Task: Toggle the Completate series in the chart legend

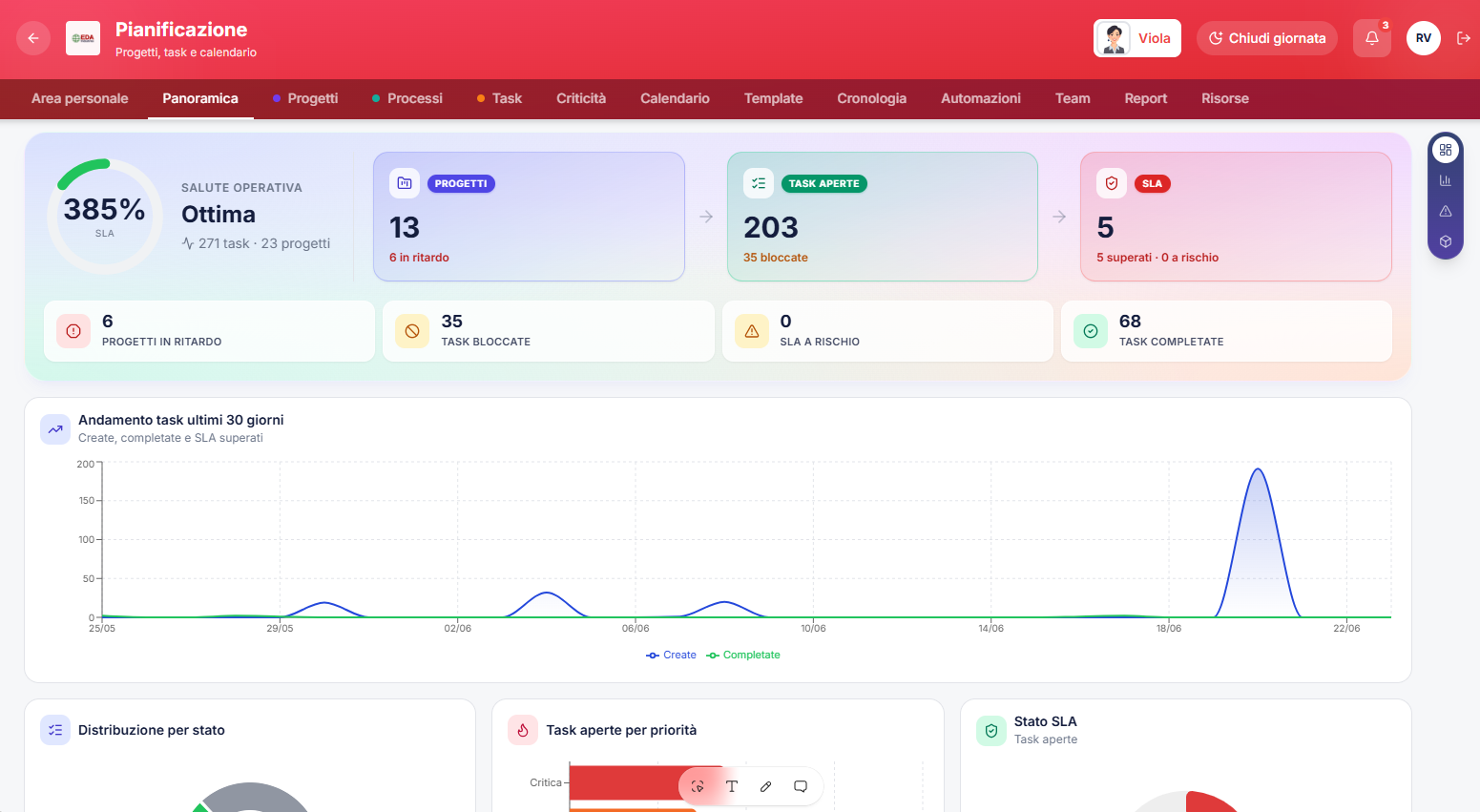Action: point(743,655)
